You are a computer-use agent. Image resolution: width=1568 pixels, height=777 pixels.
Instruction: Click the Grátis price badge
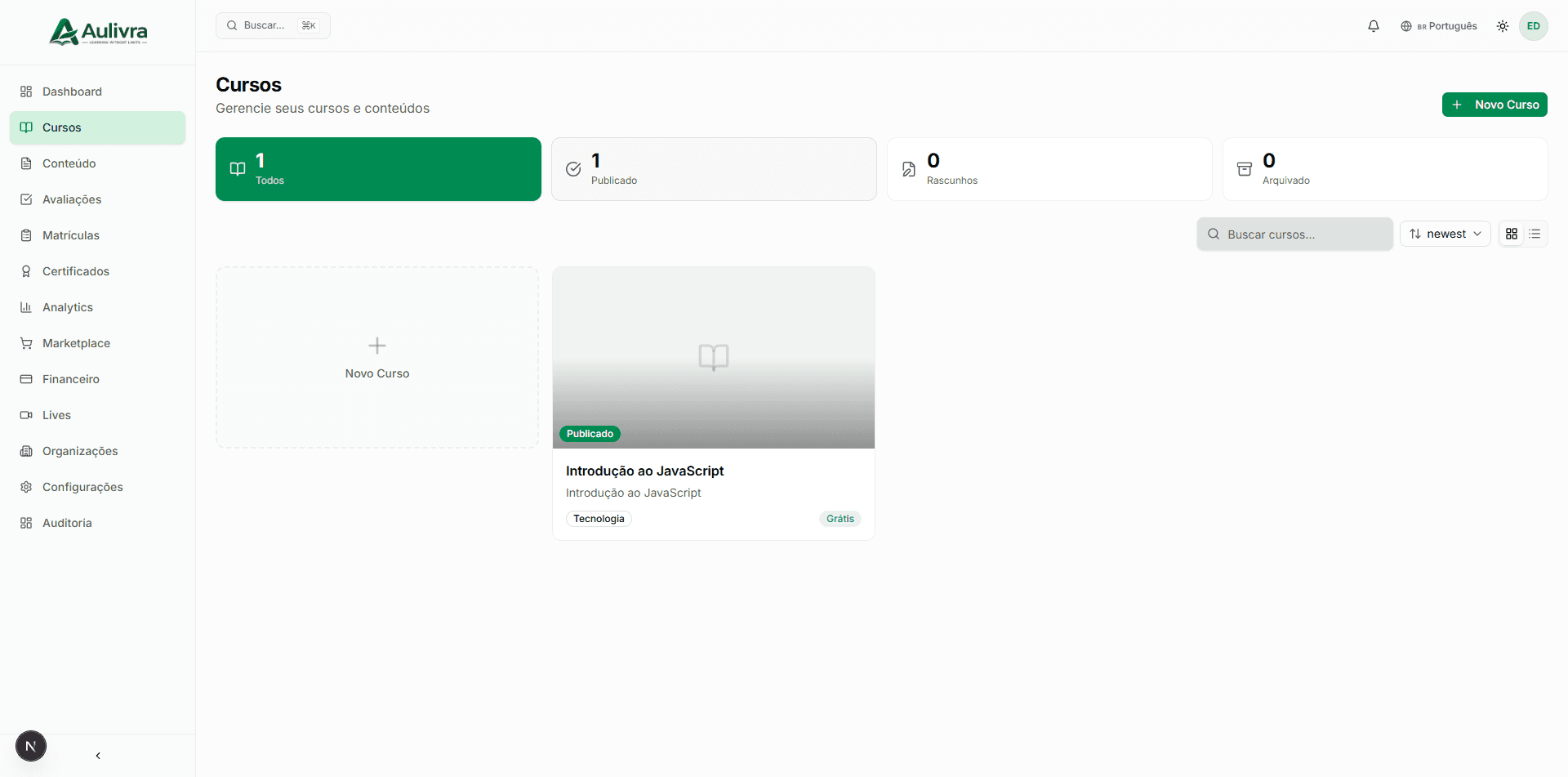pos(840,519)
